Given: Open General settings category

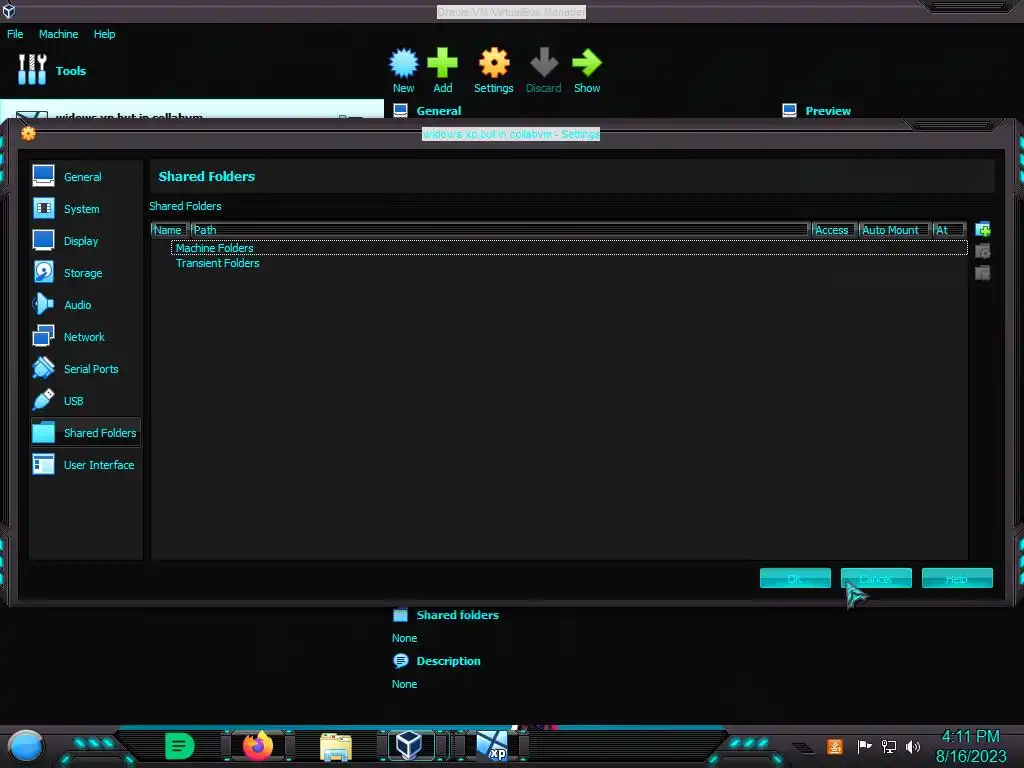Looking at the screenshot, I should [x=85, y=176].
